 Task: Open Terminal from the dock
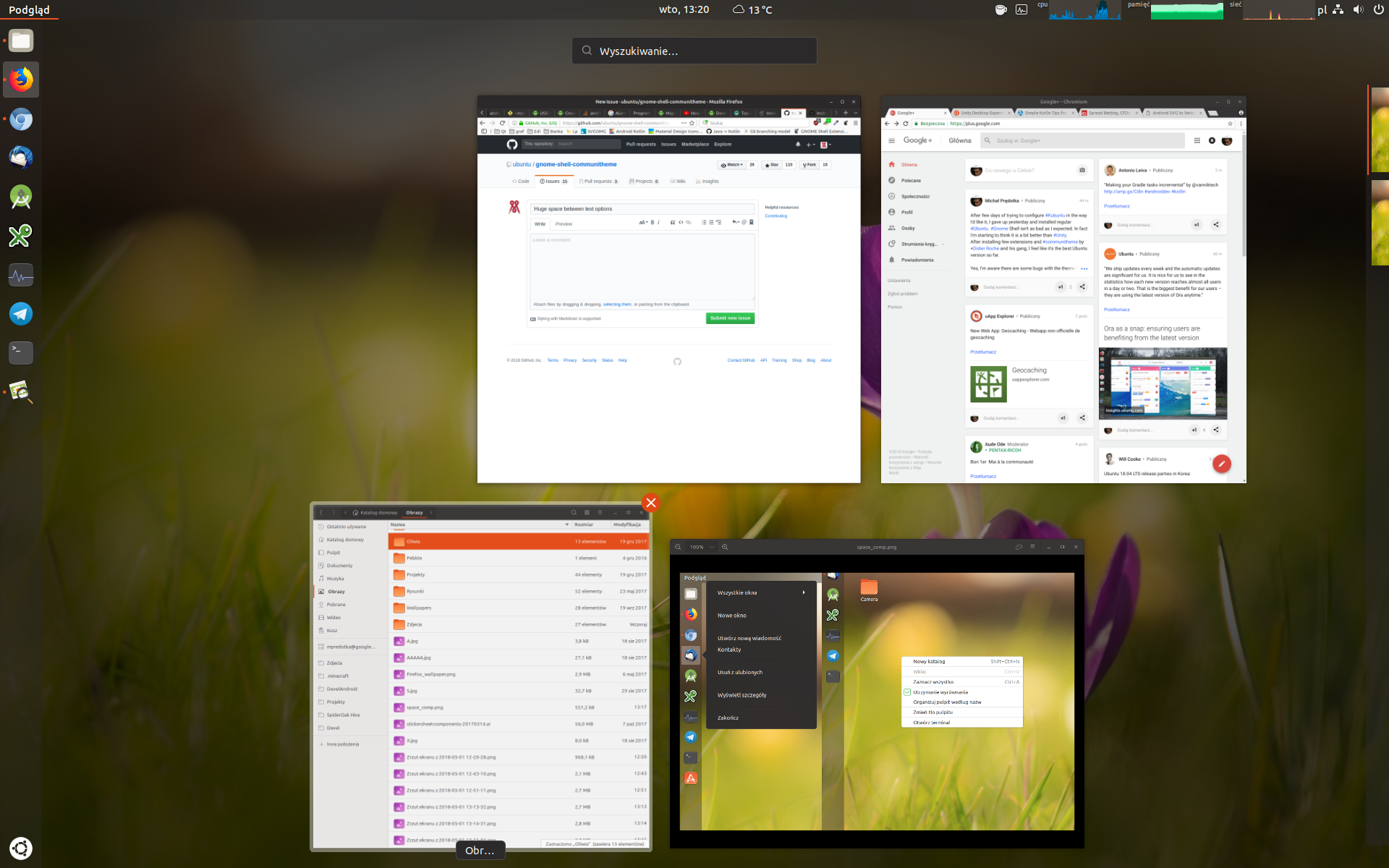coord(21,353)
